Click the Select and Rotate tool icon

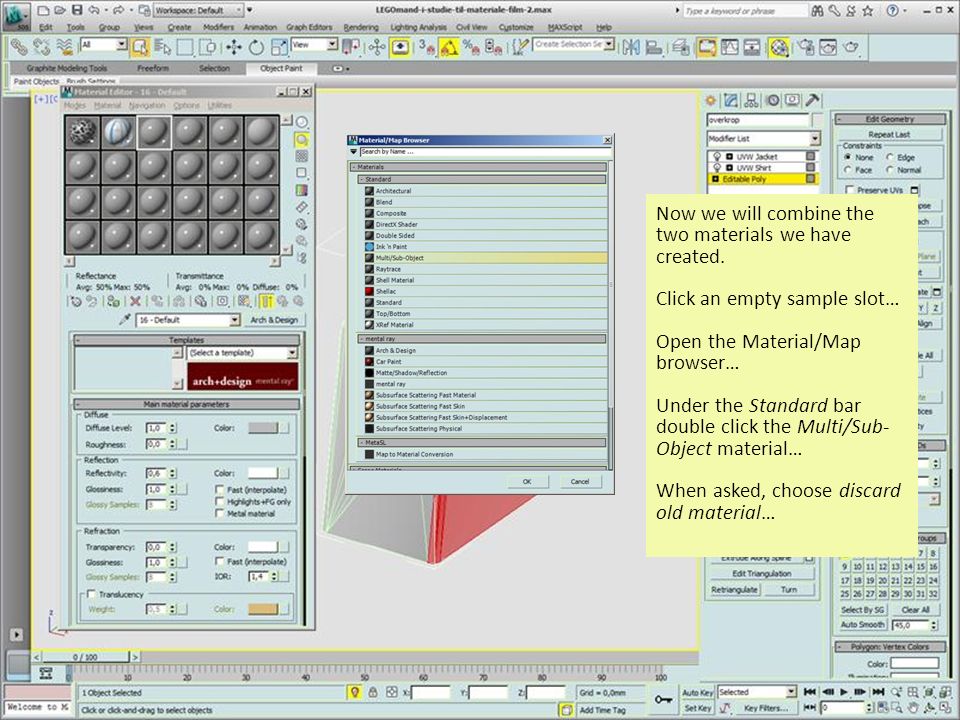256,47
